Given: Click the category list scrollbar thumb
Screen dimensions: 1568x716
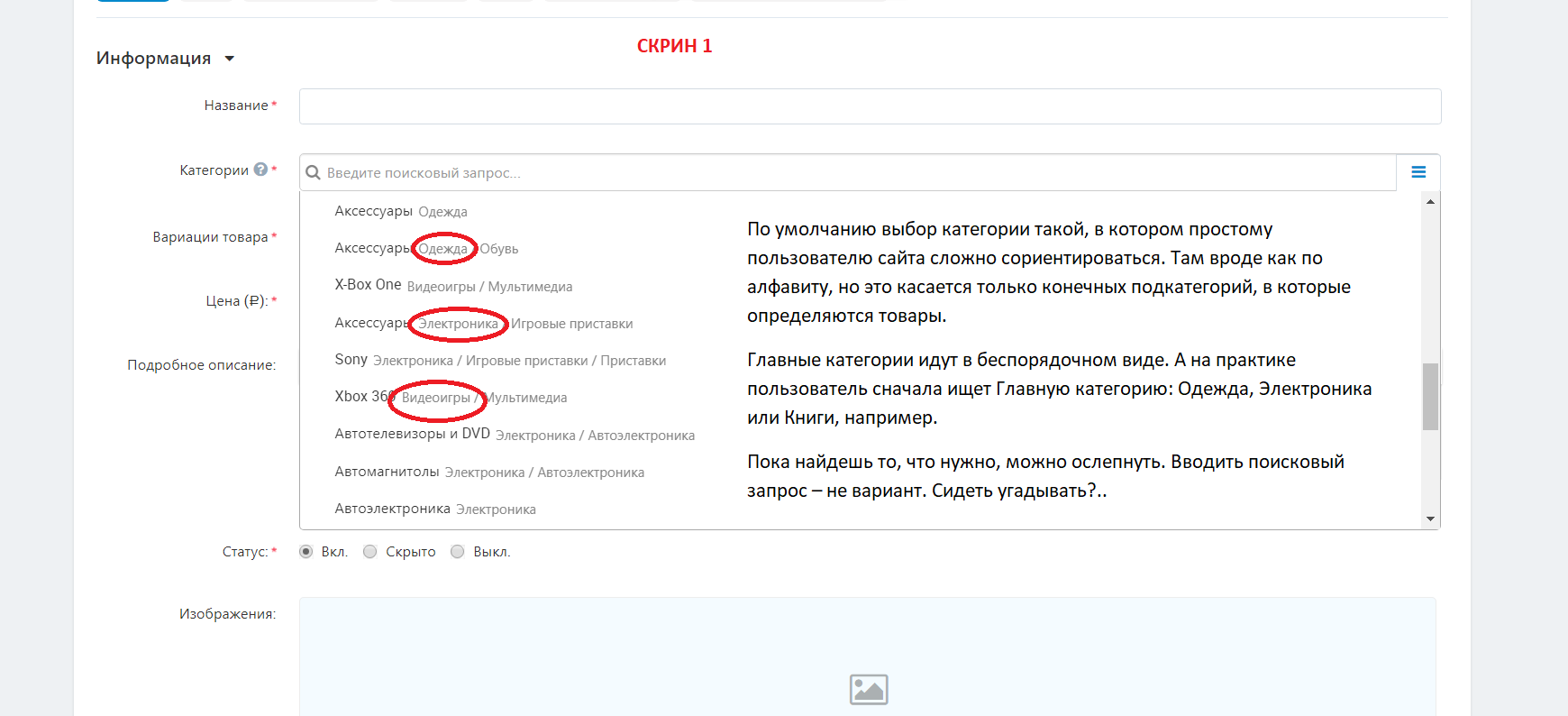Looking at the screenshot, I should click(x=1430, y=397).
